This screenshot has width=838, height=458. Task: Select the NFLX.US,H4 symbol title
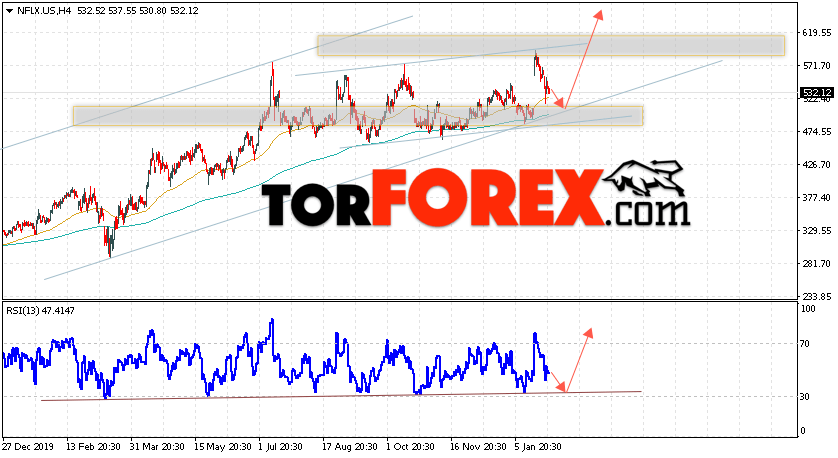[44, 11]
